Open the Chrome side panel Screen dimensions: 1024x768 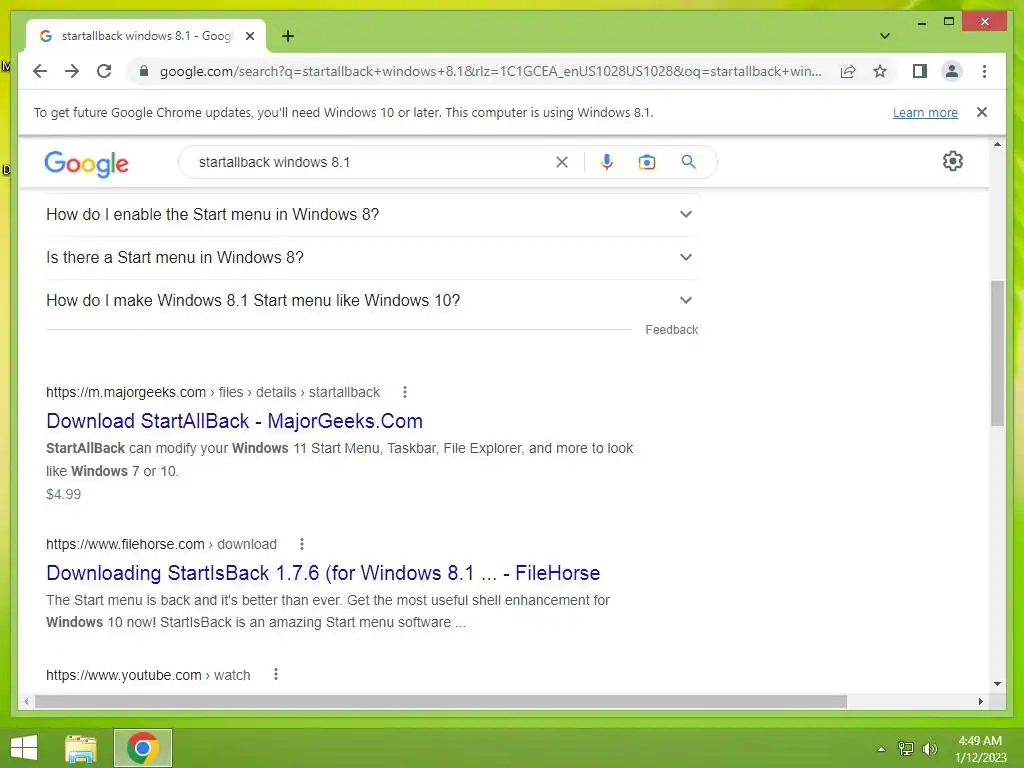pos(920,71)
